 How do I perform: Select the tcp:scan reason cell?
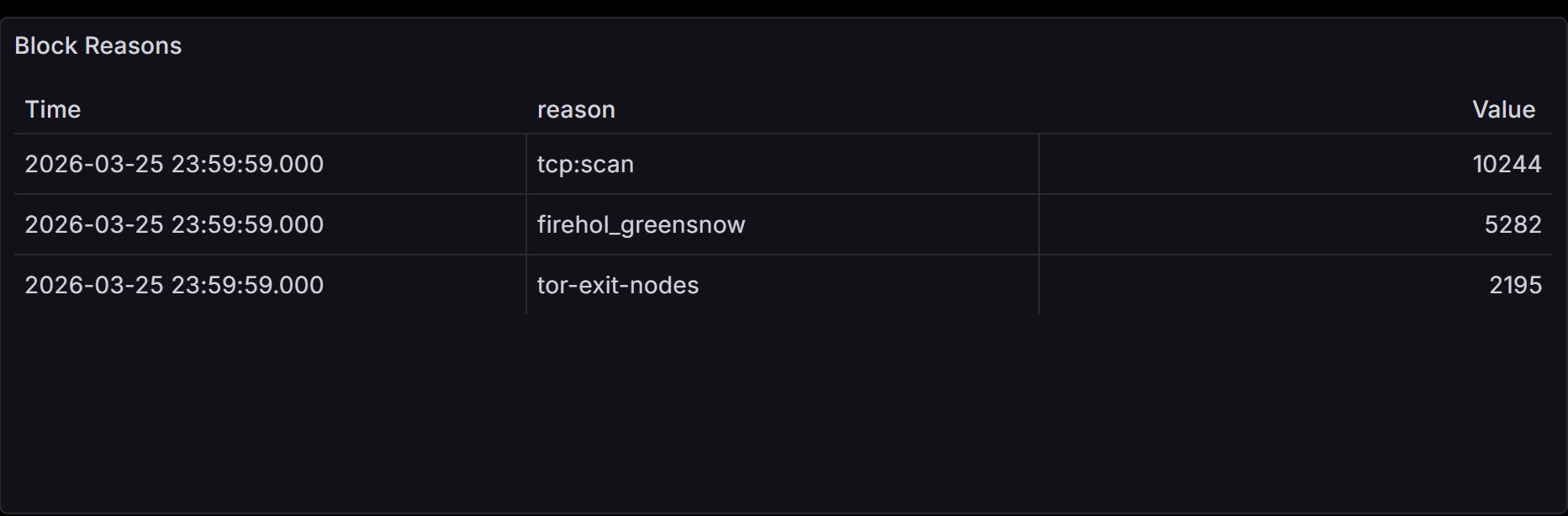[783, 164]
